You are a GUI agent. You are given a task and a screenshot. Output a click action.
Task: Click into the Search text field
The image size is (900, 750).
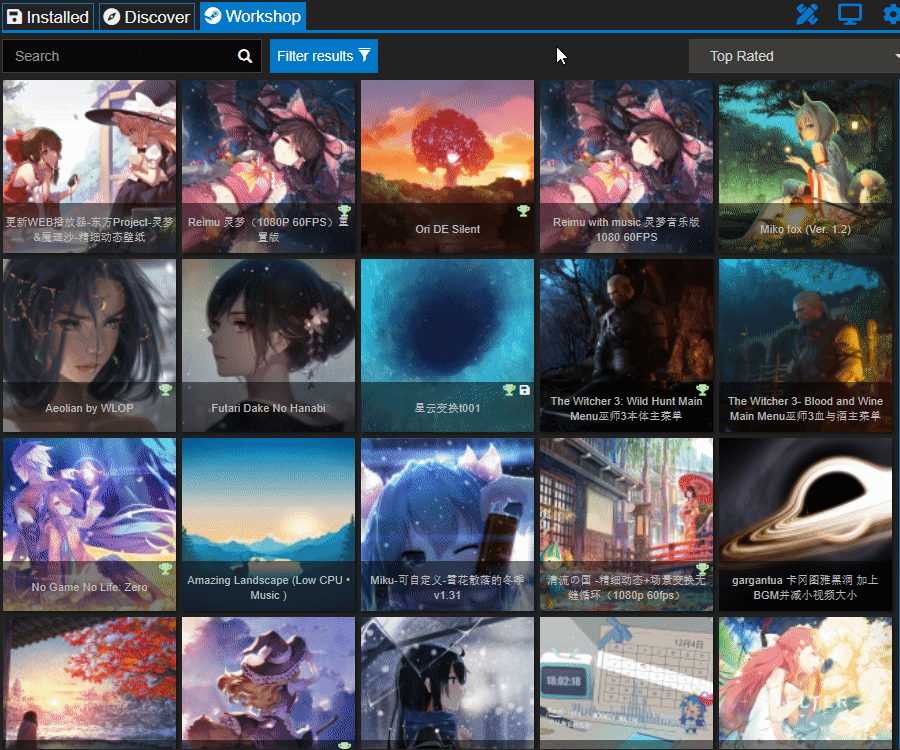120,57
